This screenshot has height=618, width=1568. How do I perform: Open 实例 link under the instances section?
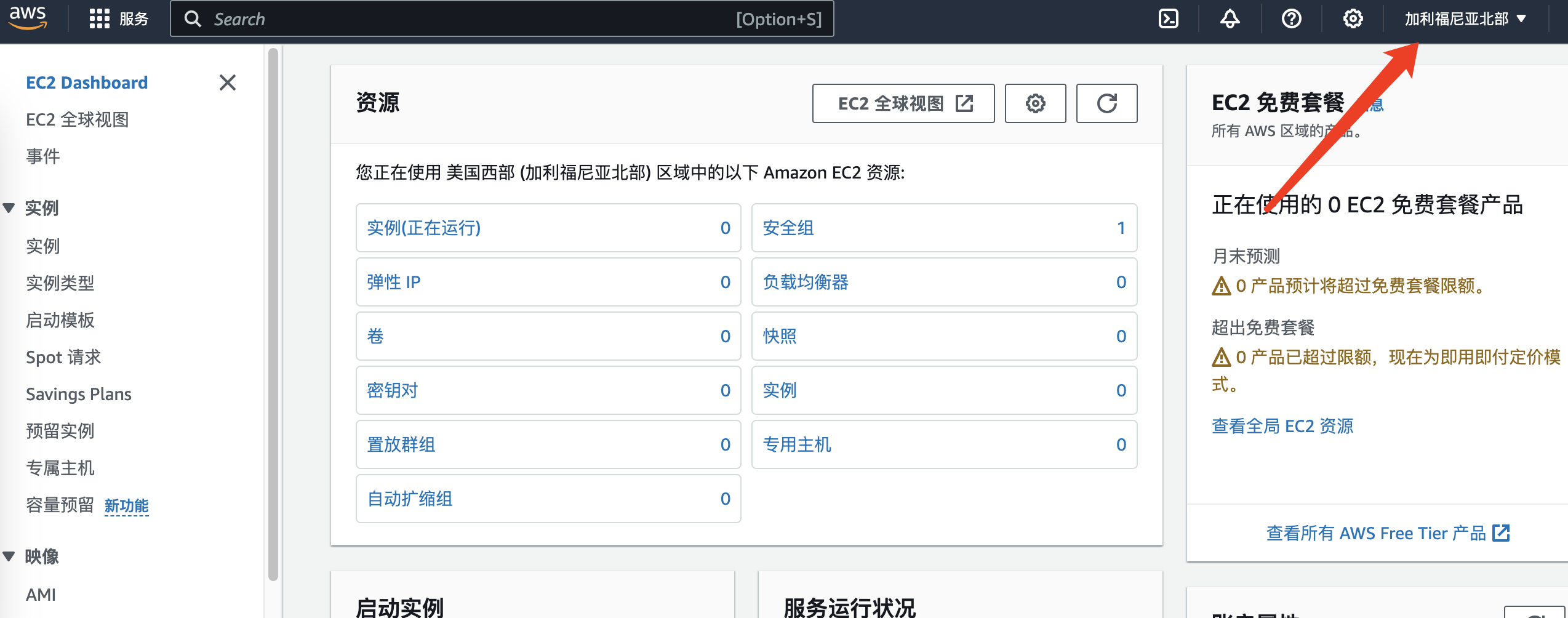click(43, 246)
